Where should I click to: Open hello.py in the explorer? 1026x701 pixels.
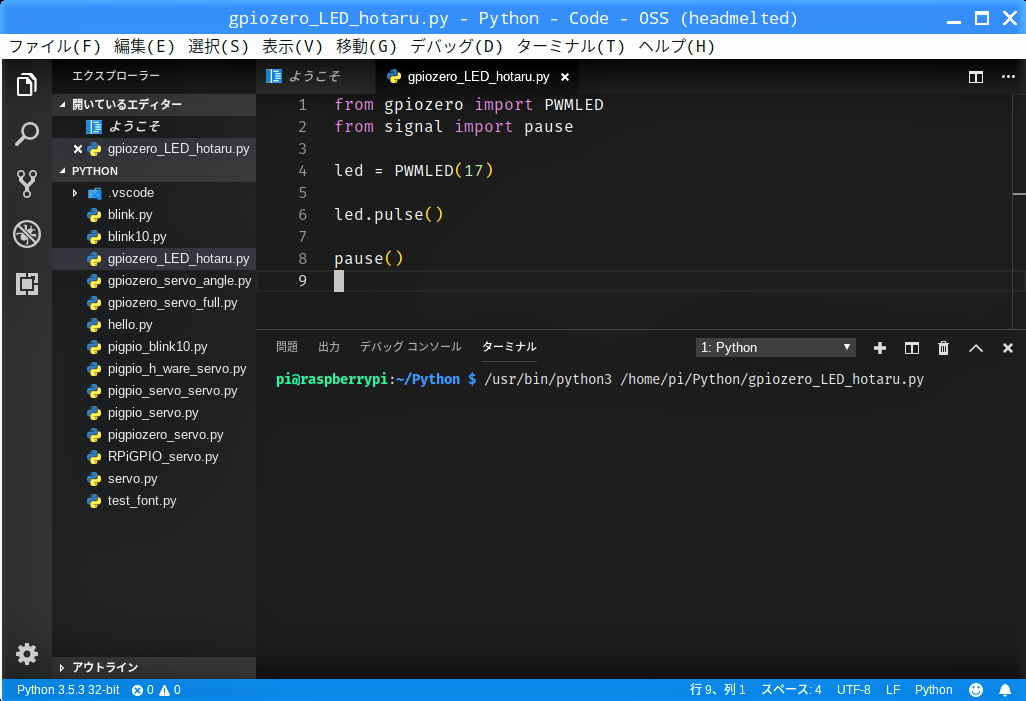[x=154, y=325]
